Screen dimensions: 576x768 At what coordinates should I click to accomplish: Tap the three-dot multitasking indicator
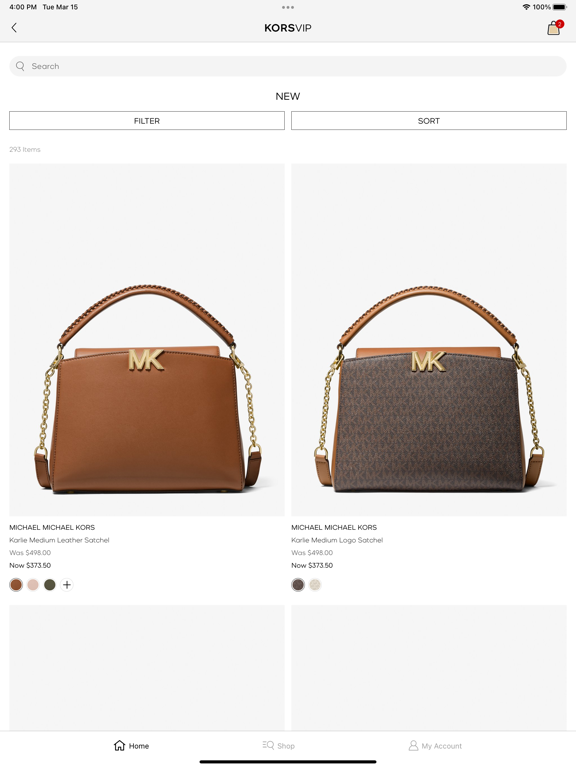pyautogui.click(x=288, y=7)
